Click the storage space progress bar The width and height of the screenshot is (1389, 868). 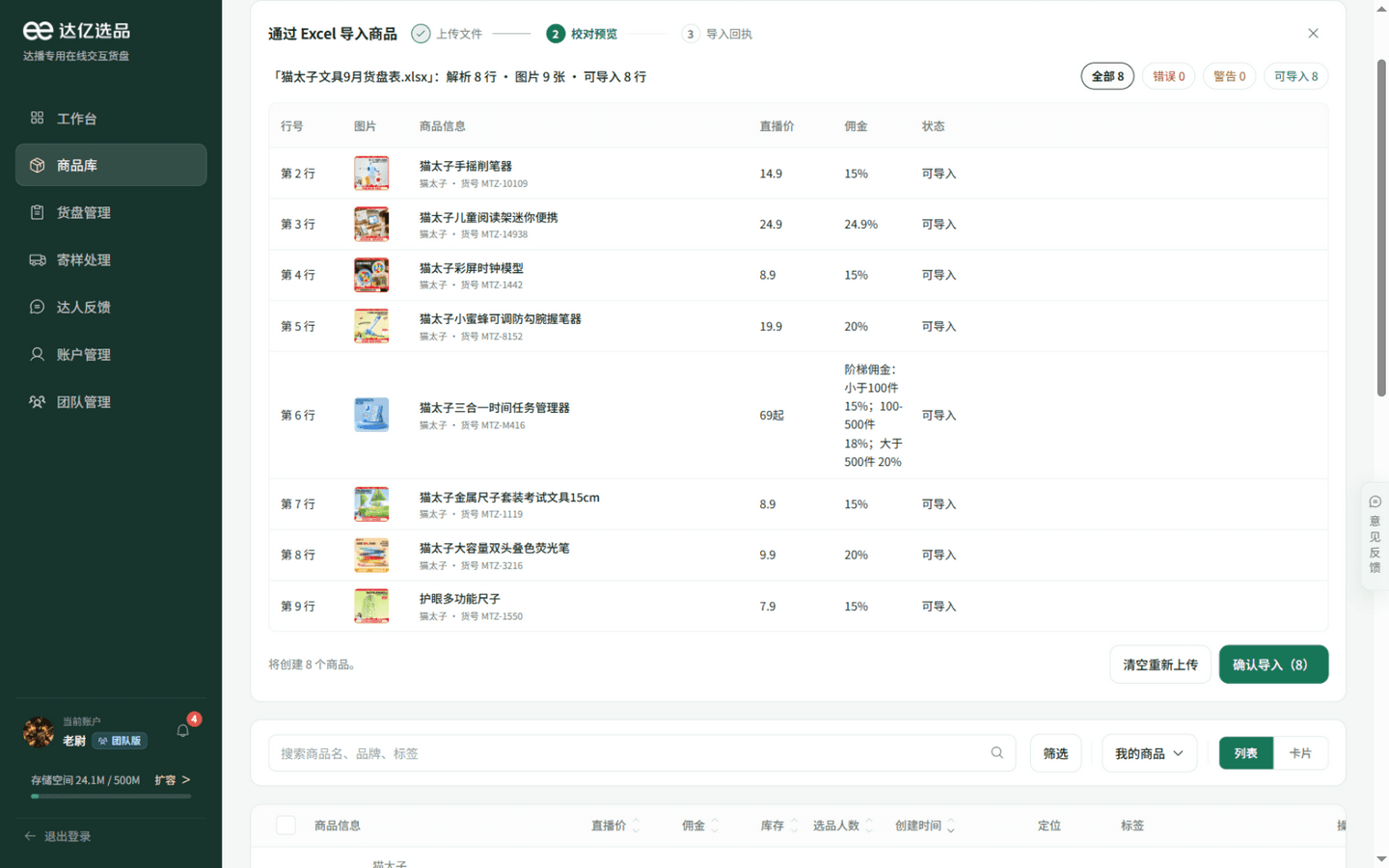point(111,797)
